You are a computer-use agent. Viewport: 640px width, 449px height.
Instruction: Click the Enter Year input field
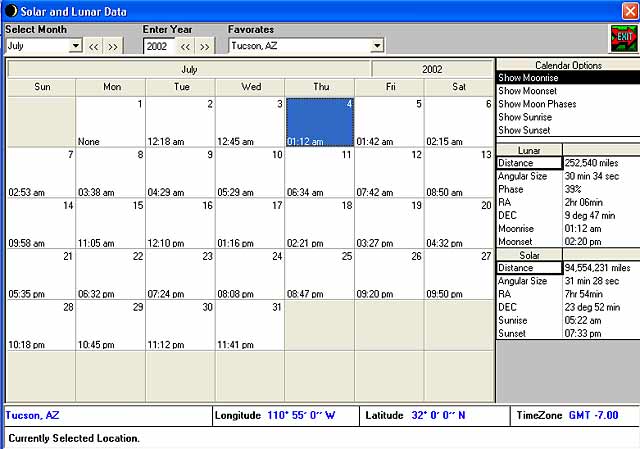tap(158, 46)
